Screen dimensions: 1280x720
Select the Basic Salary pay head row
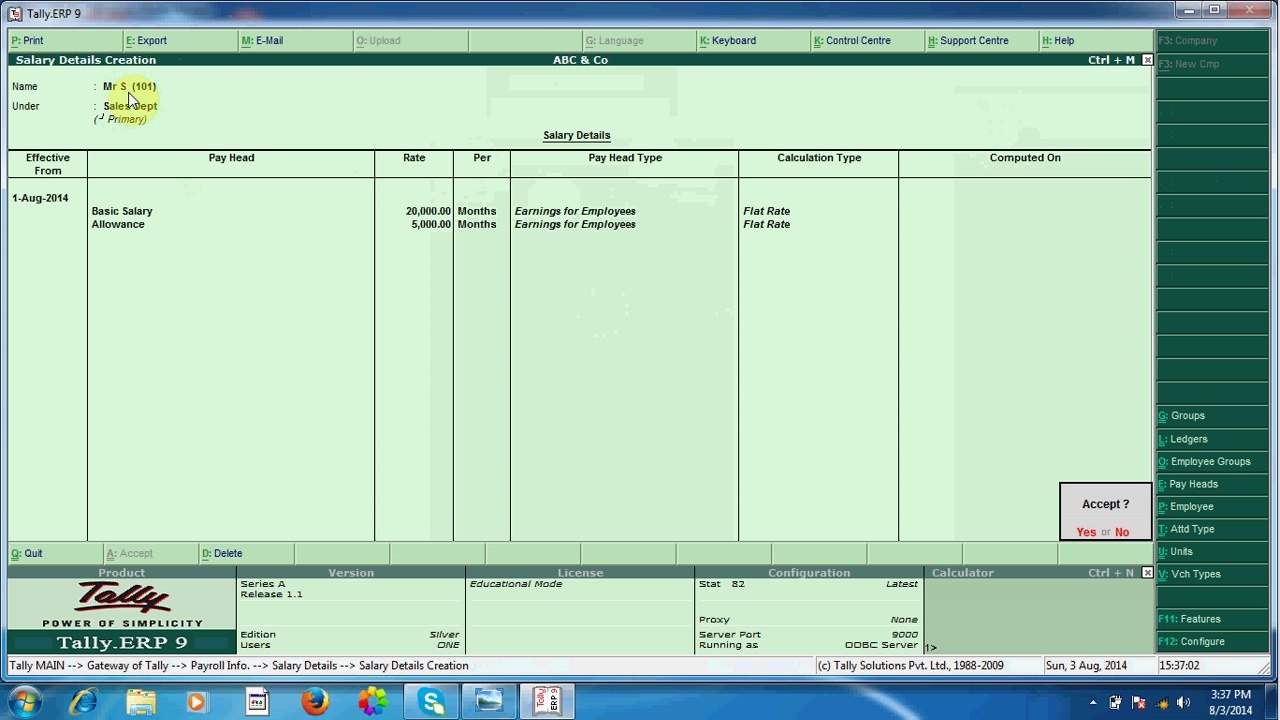122,211
